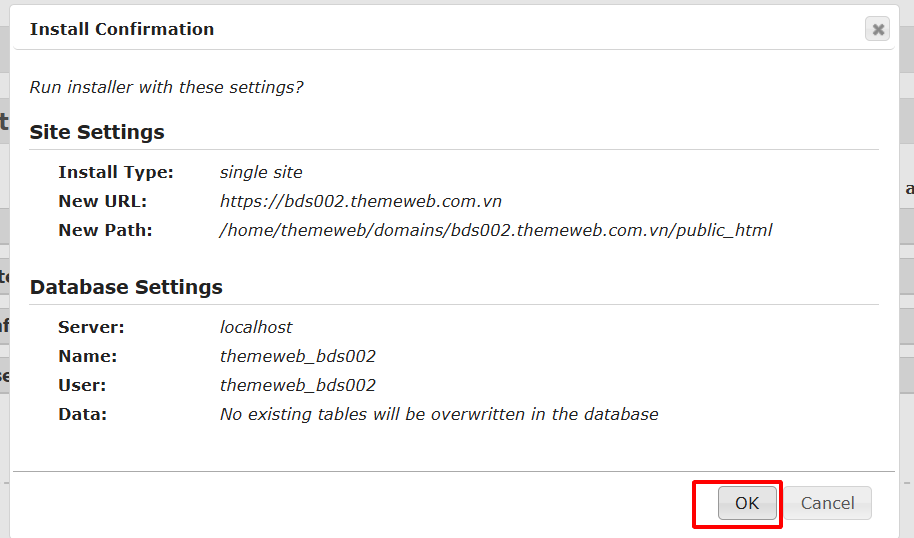This screenshot has width=914, height=538.
Task: Click the database User label
Action: 82,385
